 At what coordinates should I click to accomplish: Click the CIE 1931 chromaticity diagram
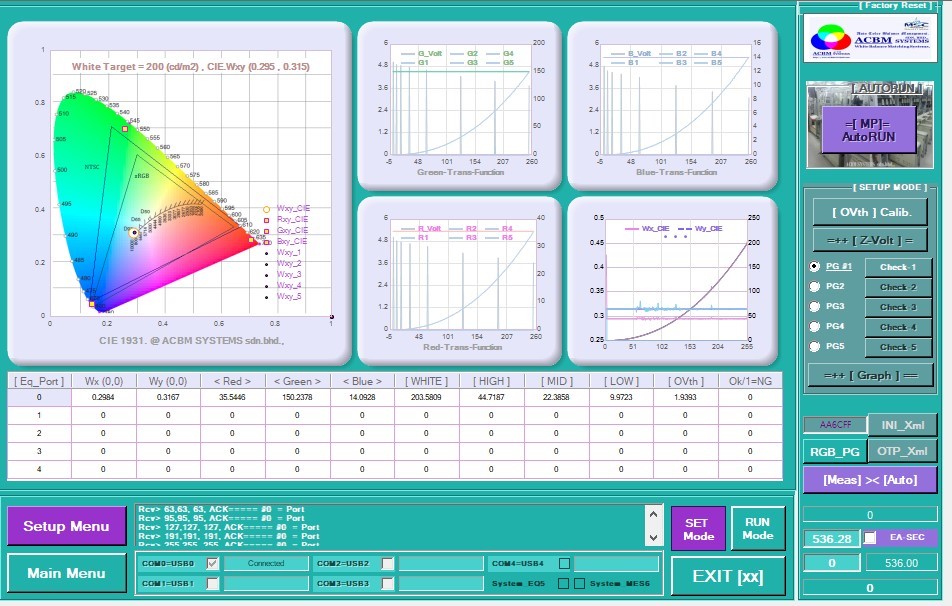point(179,193)
